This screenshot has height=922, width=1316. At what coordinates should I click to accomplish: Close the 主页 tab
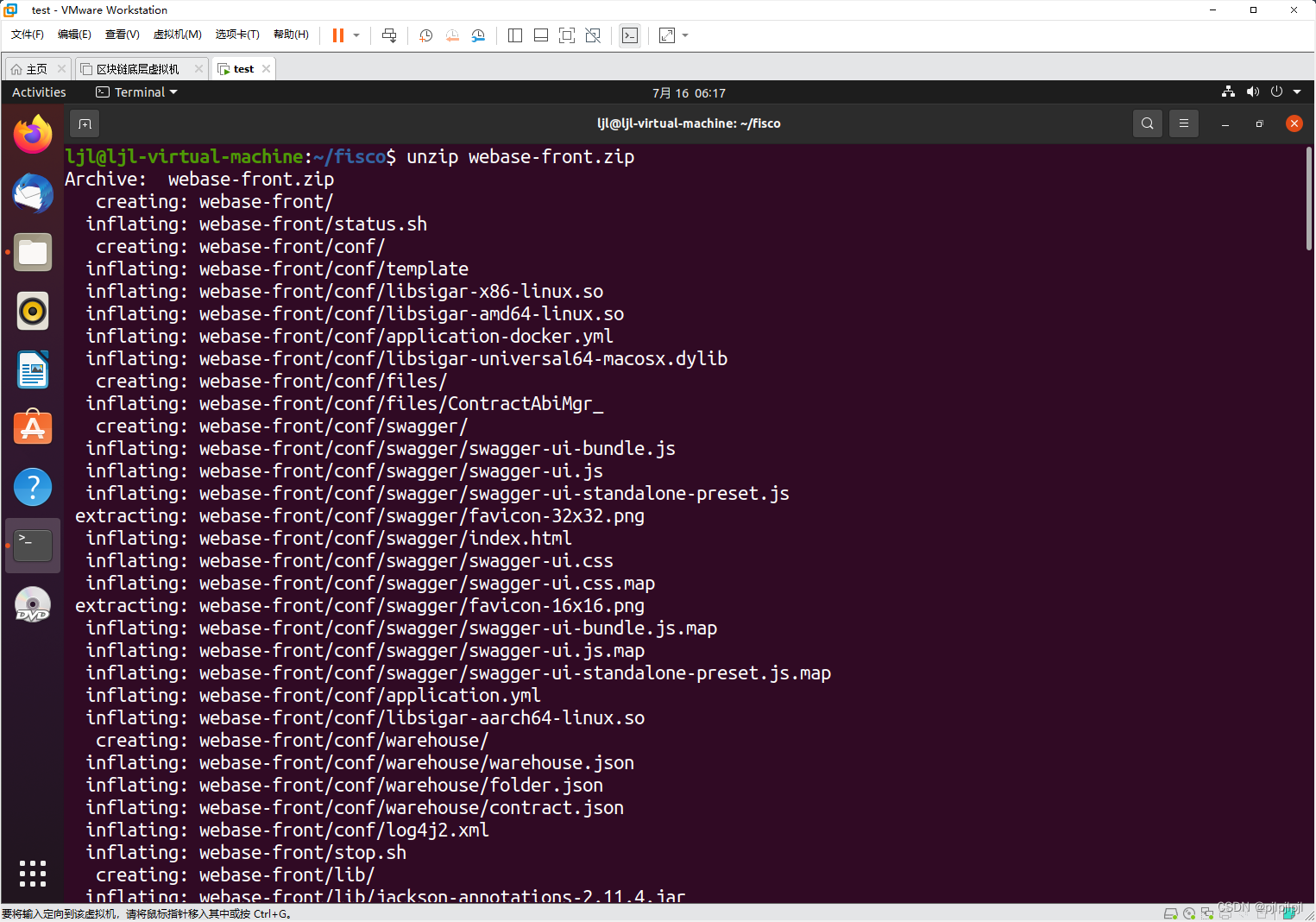61,69
